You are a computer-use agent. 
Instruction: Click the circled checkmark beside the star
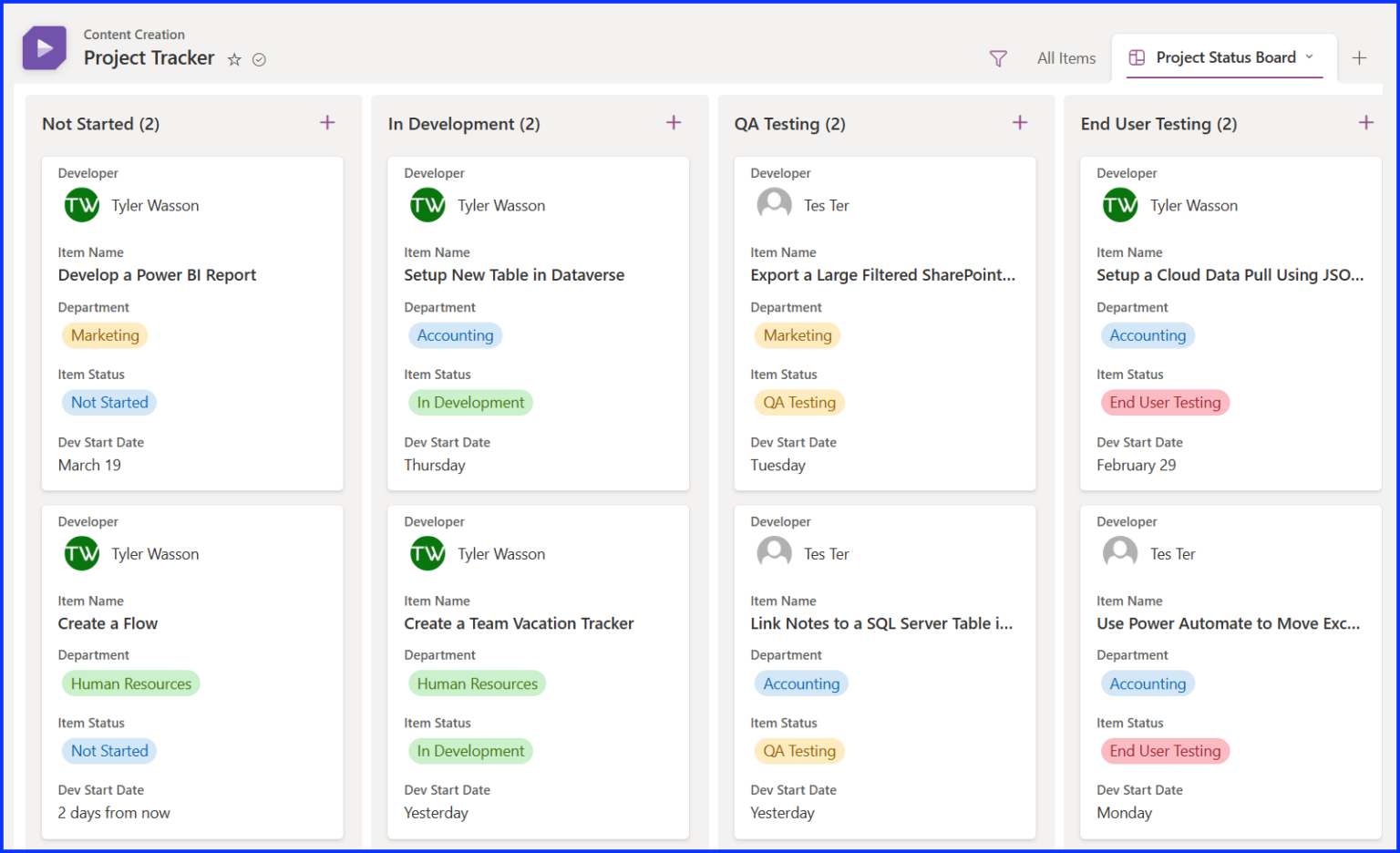(259, 59)
